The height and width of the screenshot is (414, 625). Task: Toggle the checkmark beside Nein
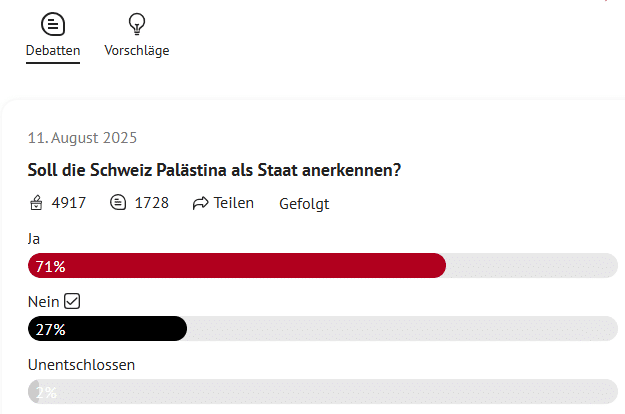(71, 300)
